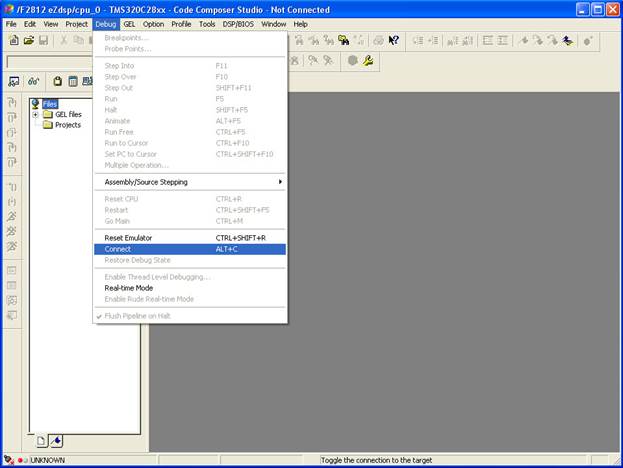Click the yellow wrench icon
The image size is (623, 468).
tap(368, 60)
